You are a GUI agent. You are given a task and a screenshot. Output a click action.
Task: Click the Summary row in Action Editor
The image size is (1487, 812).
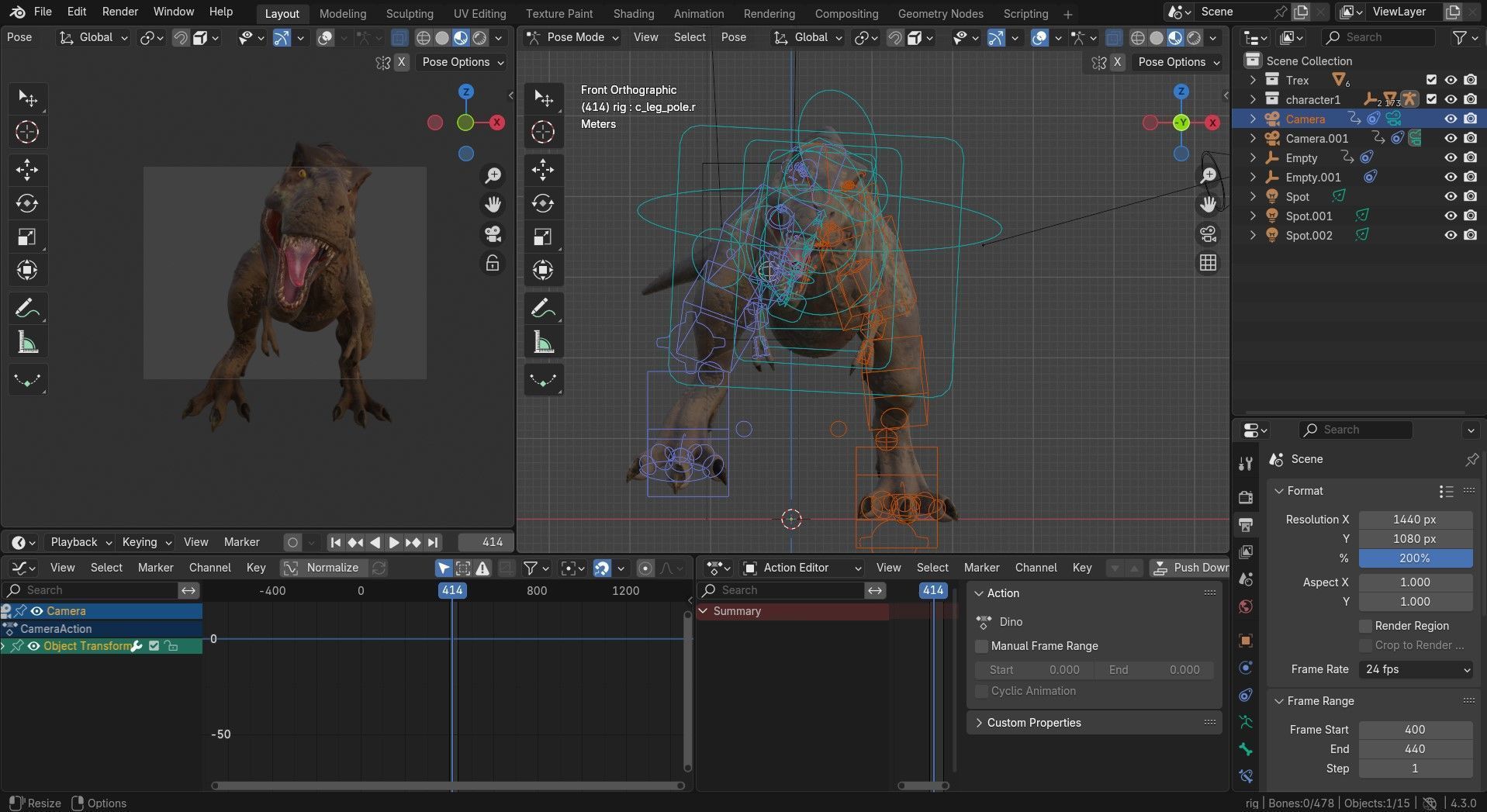(793, 611)
